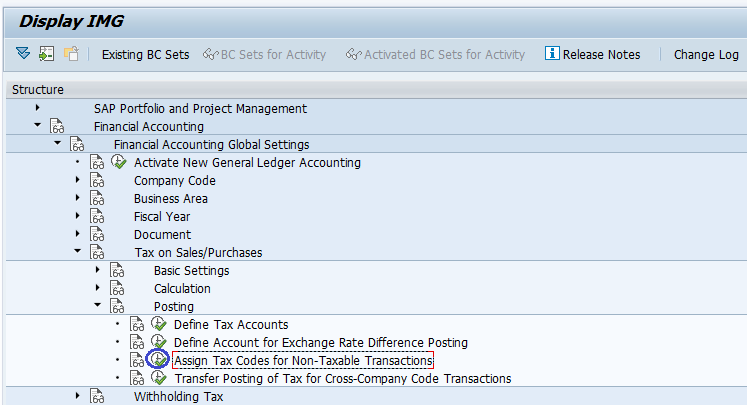Select the Withholding Tax text
Viewport: 747px width, 405px height.
click(x=178, y=396)
